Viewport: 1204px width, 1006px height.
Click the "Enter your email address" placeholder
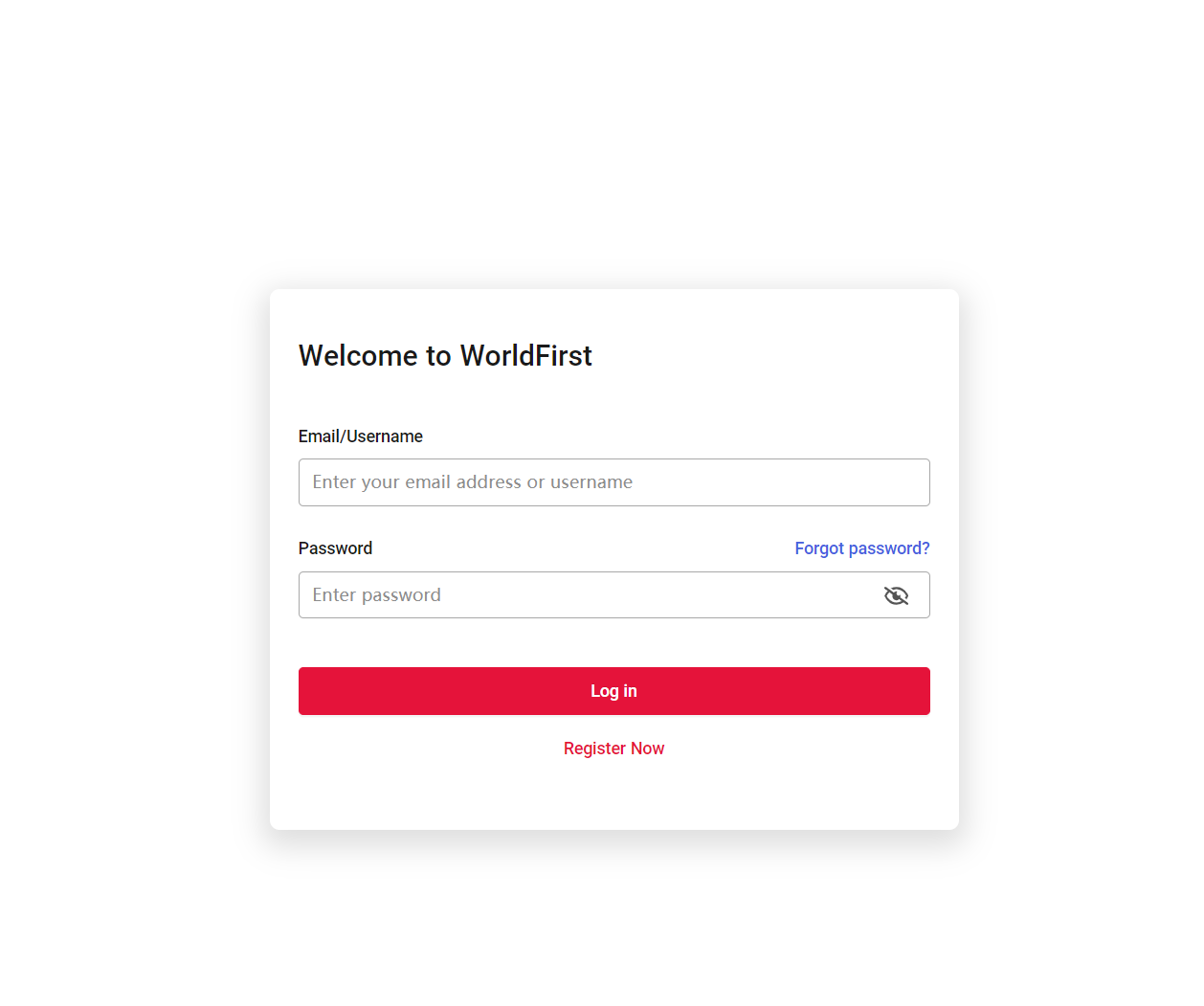472,482
